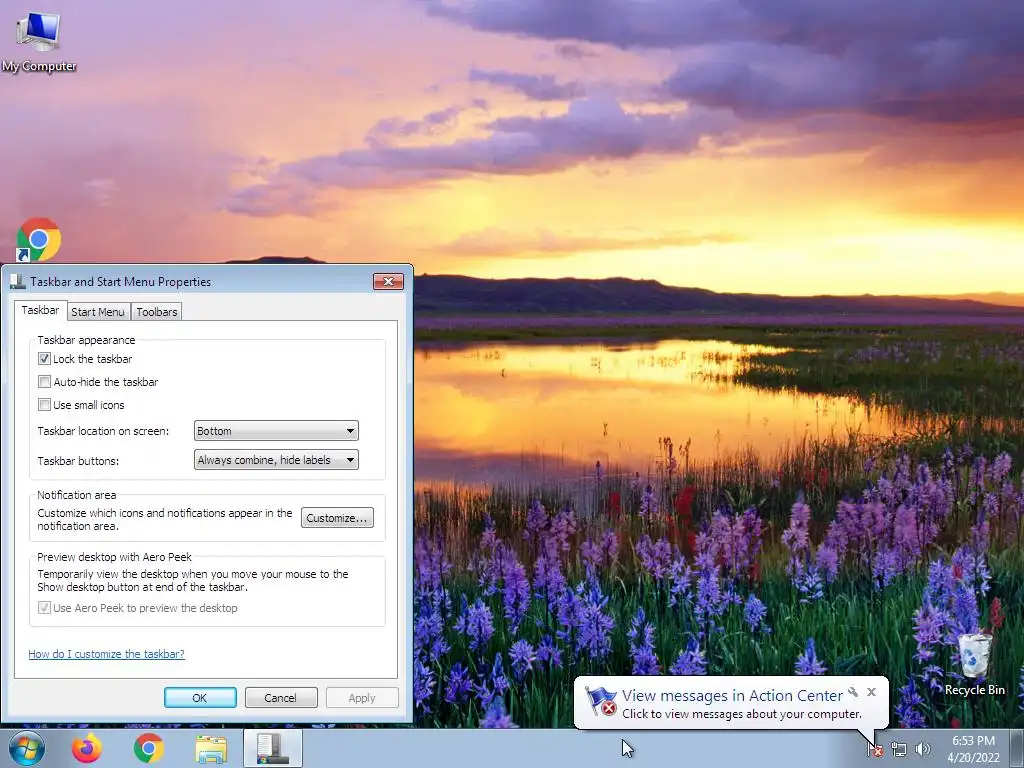
Task: Open Action Center flag tray icon
Action: 875,749
